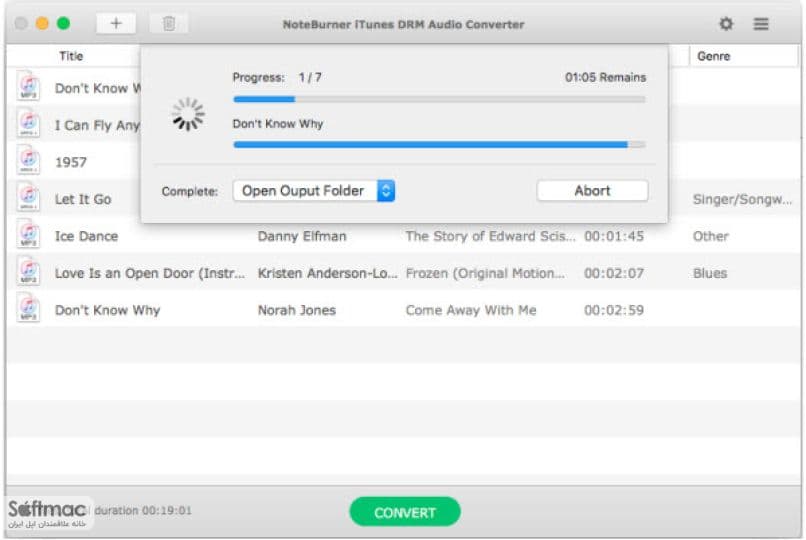The height and width of the screenshot is (540, 806).
Task: Select the 1957 track title
Action: pos(71,162)
